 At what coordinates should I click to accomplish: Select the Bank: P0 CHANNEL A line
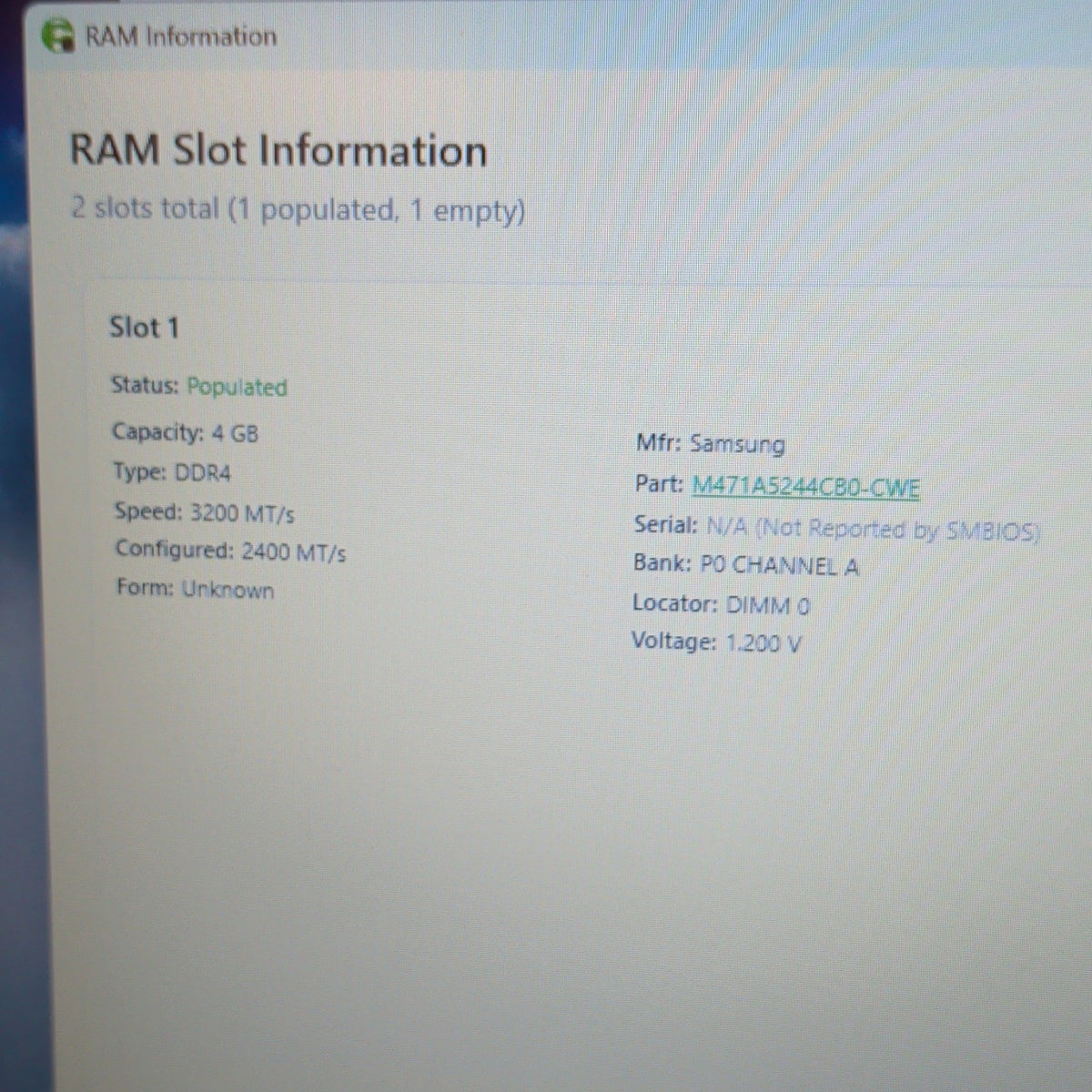pyautogui.click(x=746, y=565)
